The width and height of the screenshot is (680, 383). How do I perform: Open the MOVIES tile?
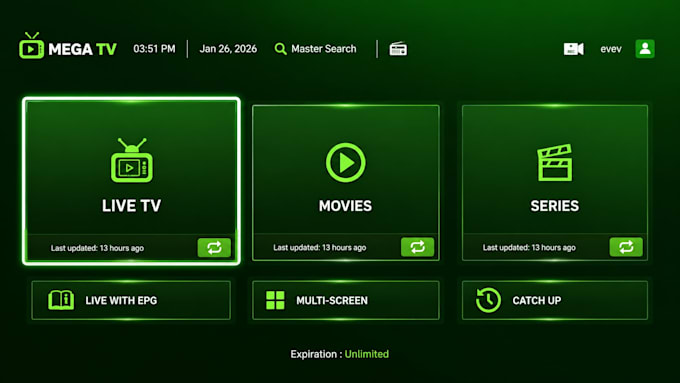point(346,183)
